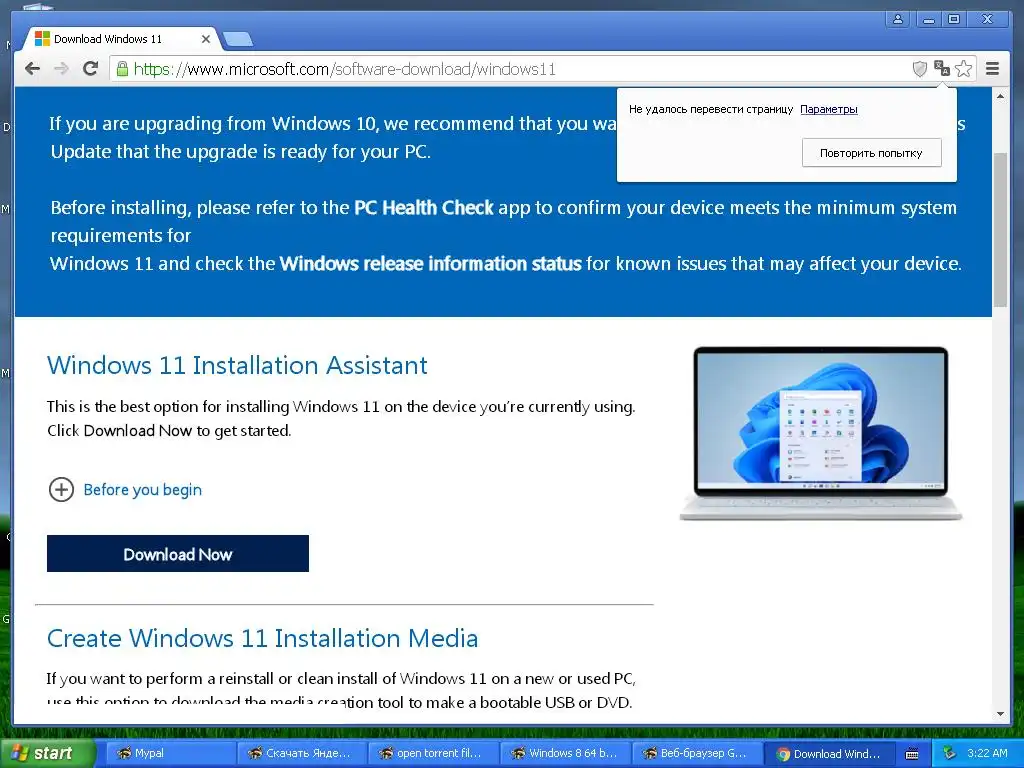Click the Параметры link in the translate popup
1024x768 pixels.
pyautogui.click(x=829, y=109)
